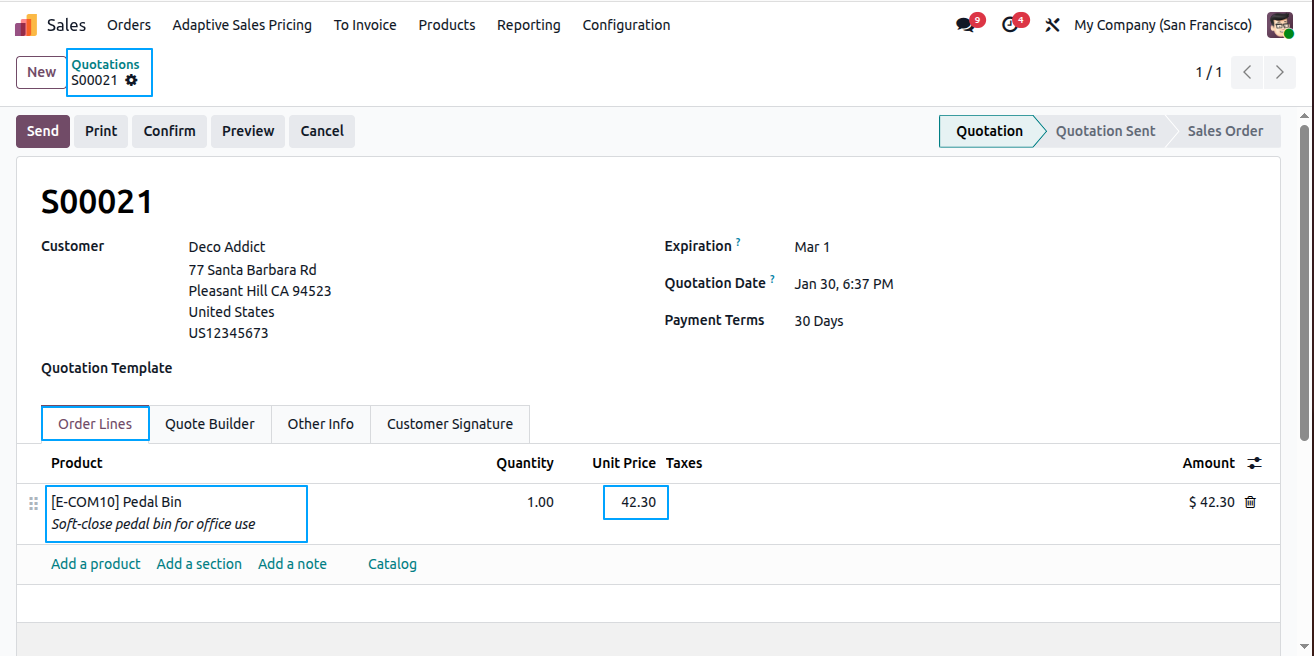The height and width of the screenshot is (656, 1314).
Task: Switch company via My Company (San Francisco)
Action: click(x=1163, y=25)
